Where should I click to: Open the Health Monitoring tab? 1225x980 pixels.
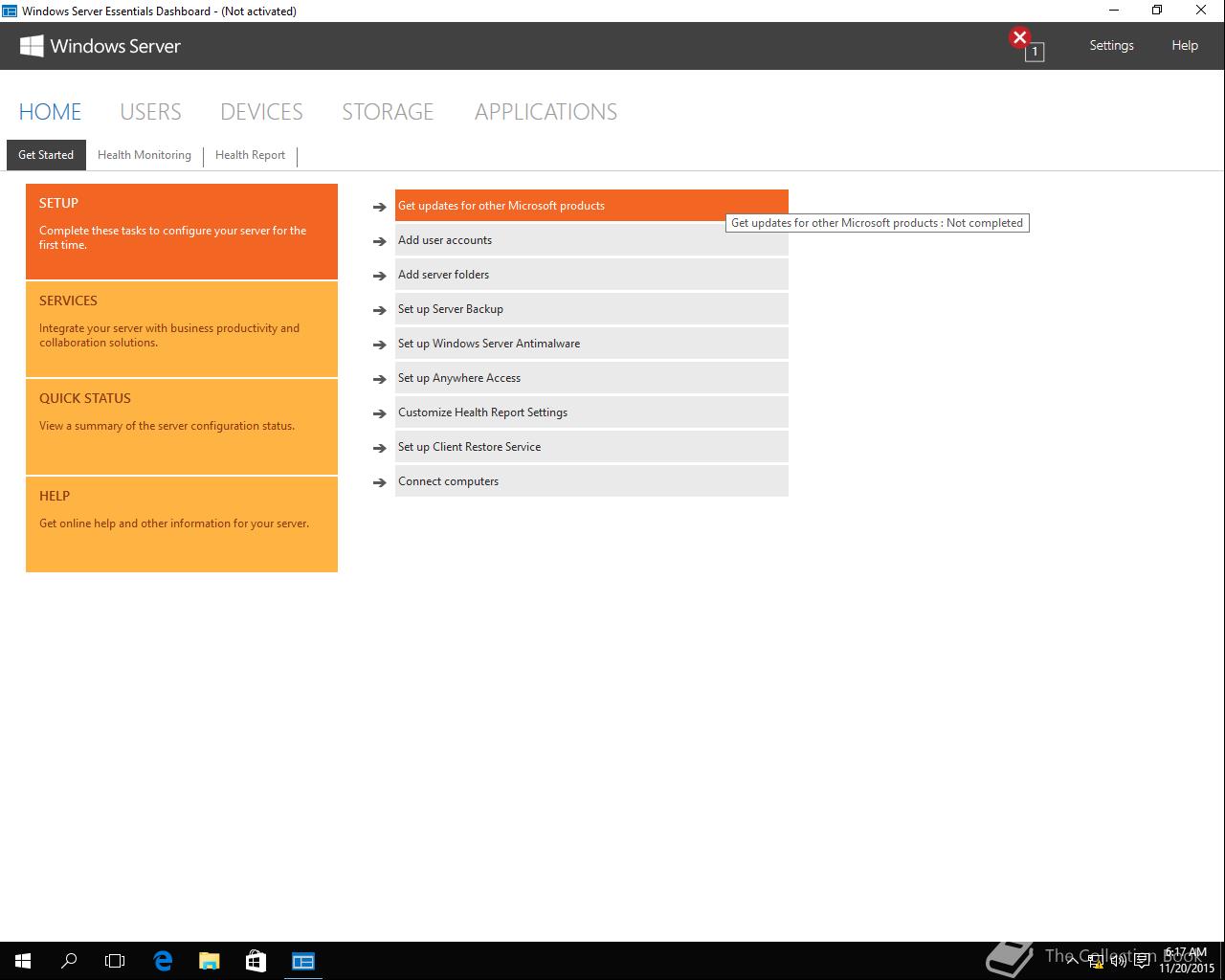coord(145,155)
